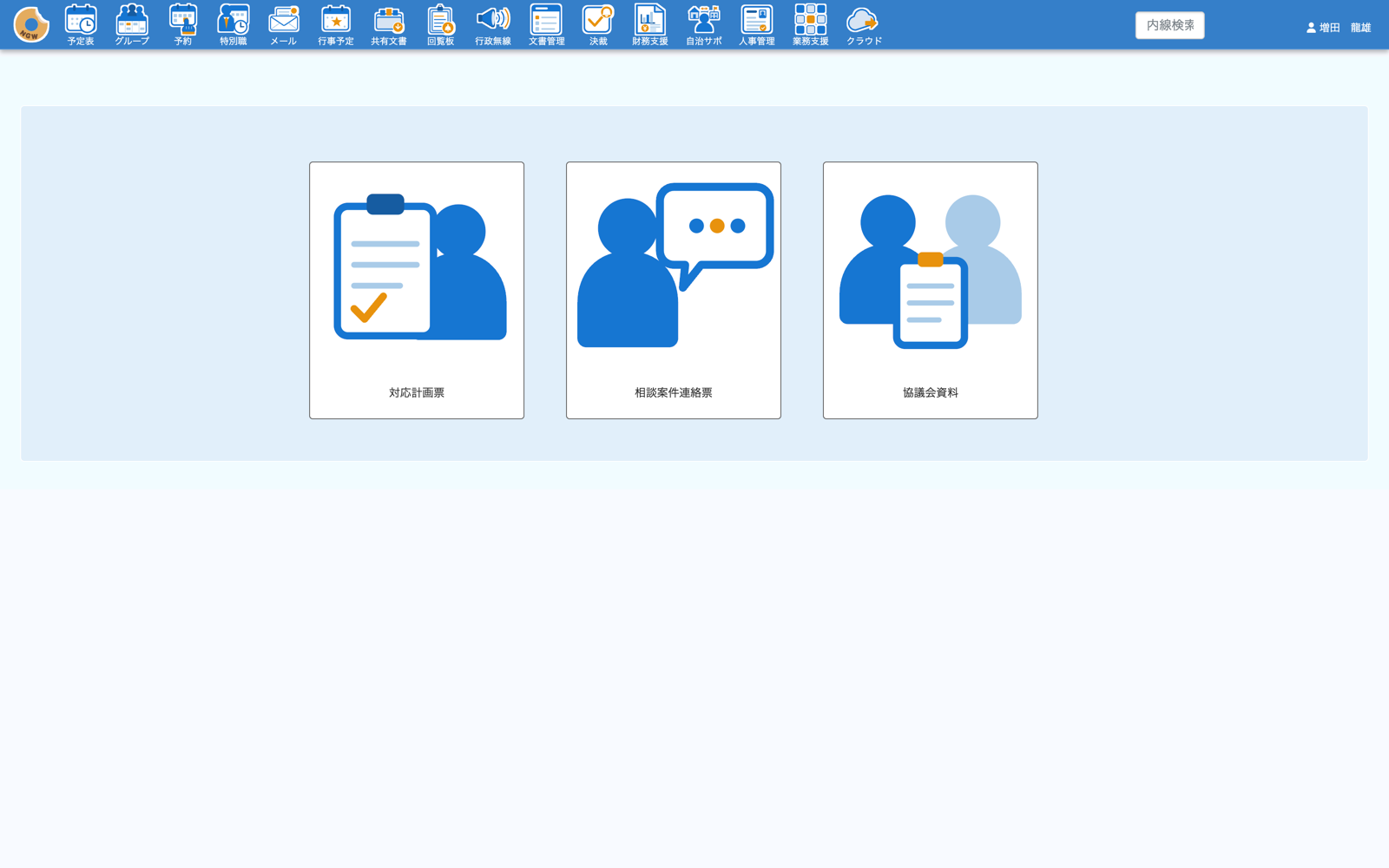Open 人事管理 HR management icon
Screen dimensions: 1389x868
pos(757,25)
